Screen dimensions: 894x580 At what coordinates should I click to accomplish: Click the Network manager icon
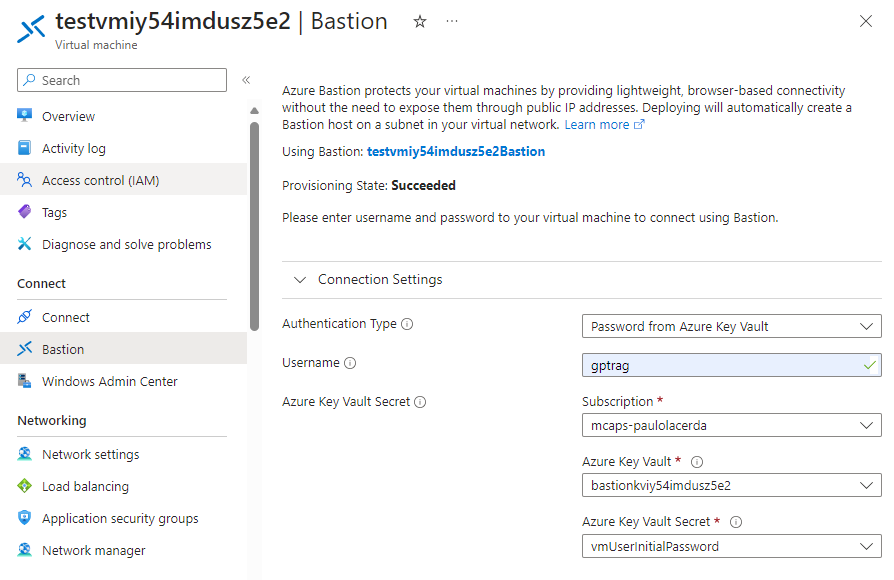(x=25, y=550)
